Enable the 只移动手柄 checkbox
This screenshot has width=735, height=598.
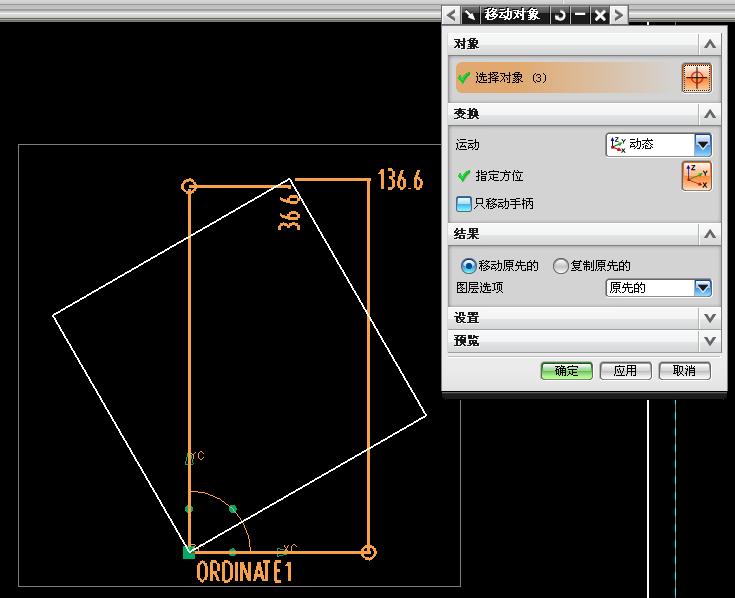pyautogui.click(x=463, y=204)
